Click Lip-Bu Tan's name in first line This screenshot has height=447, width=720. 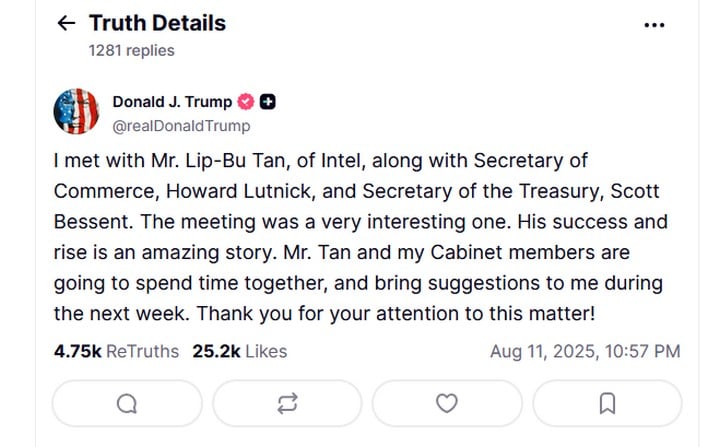pyautogui.click(x=237, y=161)
